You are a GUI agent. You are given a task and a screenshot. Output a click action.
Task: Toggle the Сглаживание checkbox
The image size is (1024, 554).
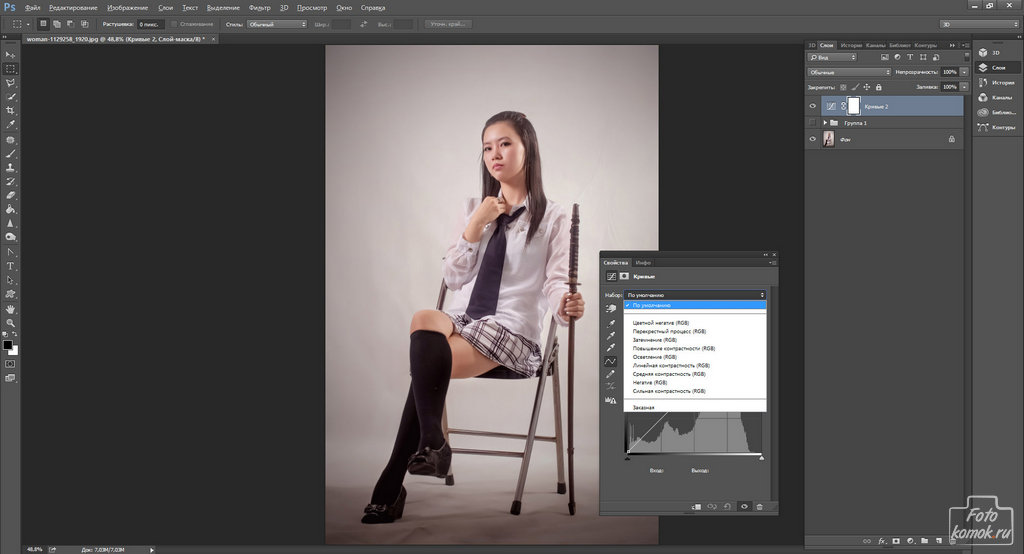tap(174, 24)
